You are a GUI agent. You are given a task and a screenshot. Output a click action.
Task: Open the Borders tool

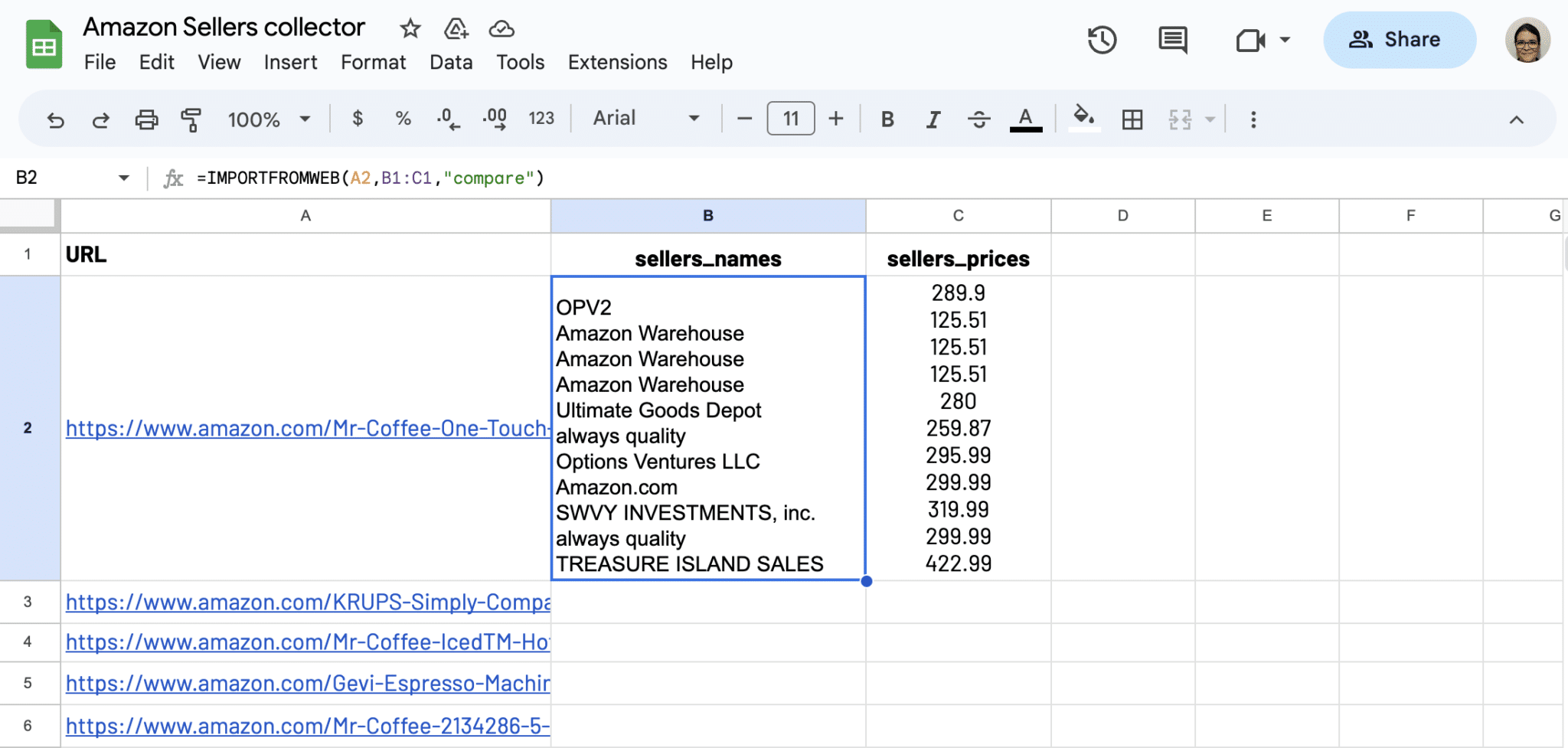point(1132,119)
